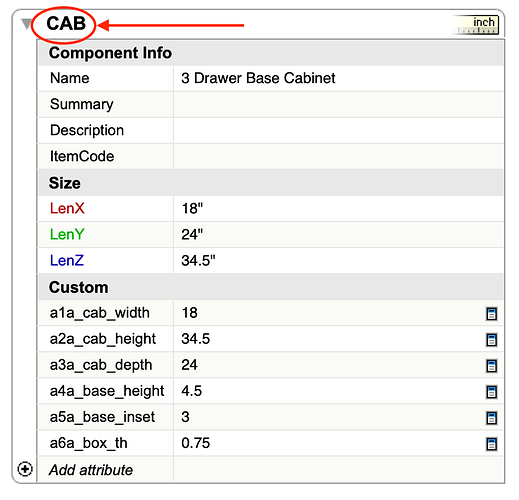Open details icon for a4a_base_height
This screenshot has width=519, height=500.
pos(491,392)
